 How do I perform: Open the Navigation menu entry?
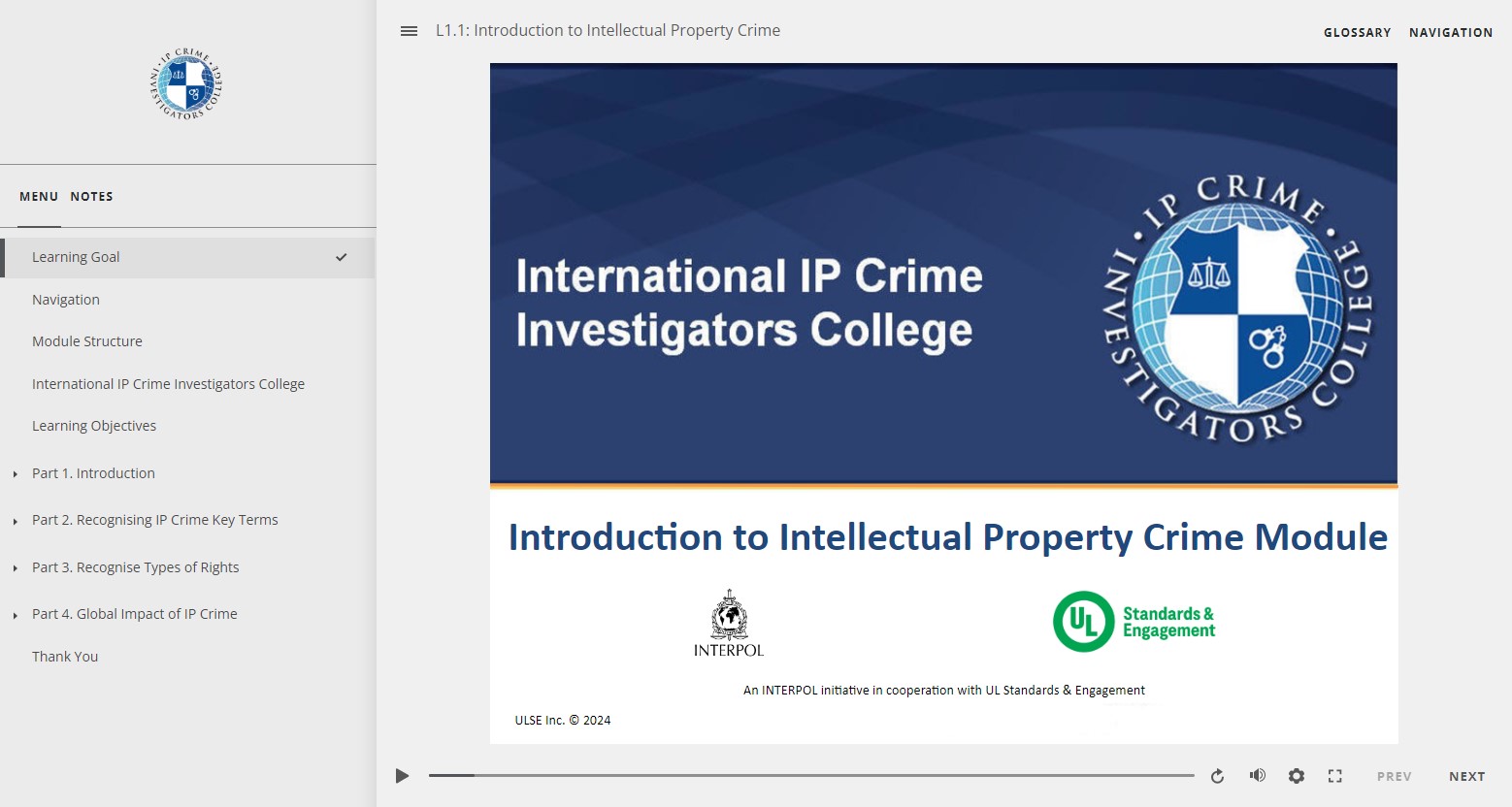(x=66, y=300)
